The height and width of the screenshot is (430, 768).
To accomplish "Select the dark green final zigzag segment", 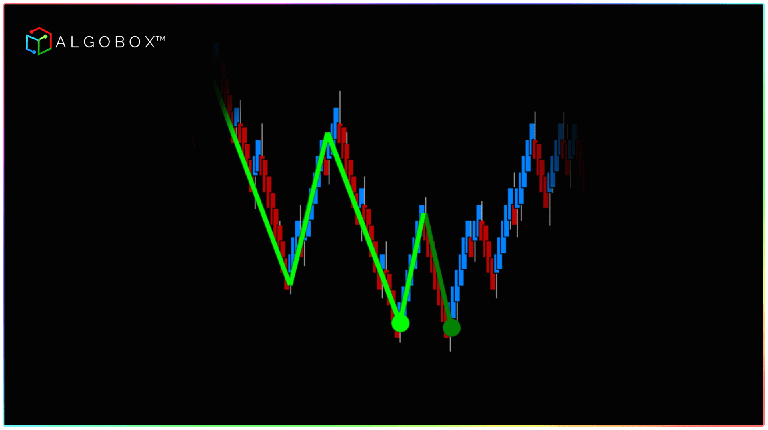I will [x=438, y=272].
